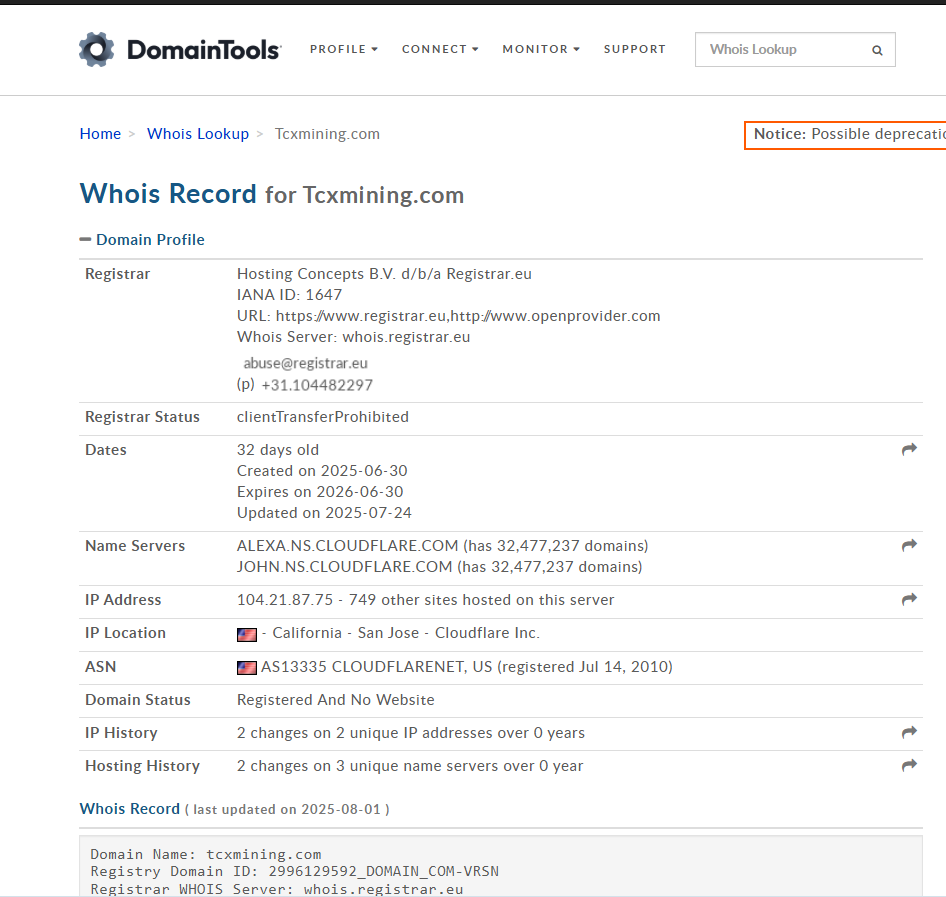
Task: Click the share arrow in IP Address row
Action: (909, 599)
